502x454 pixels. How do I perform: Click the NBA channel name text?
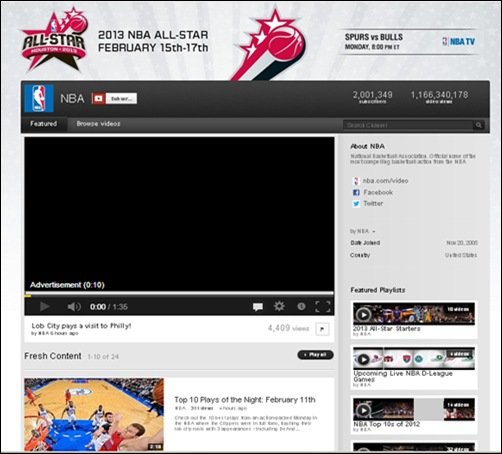tap(72, 99)
